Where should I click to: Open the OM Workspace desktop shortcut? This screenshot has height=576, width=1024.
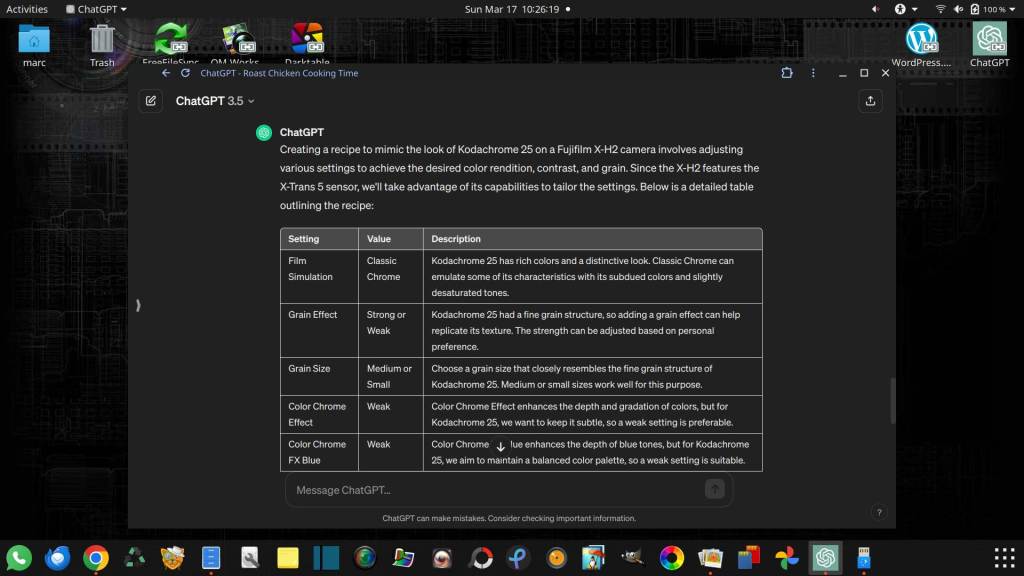[x=235, y=44]
